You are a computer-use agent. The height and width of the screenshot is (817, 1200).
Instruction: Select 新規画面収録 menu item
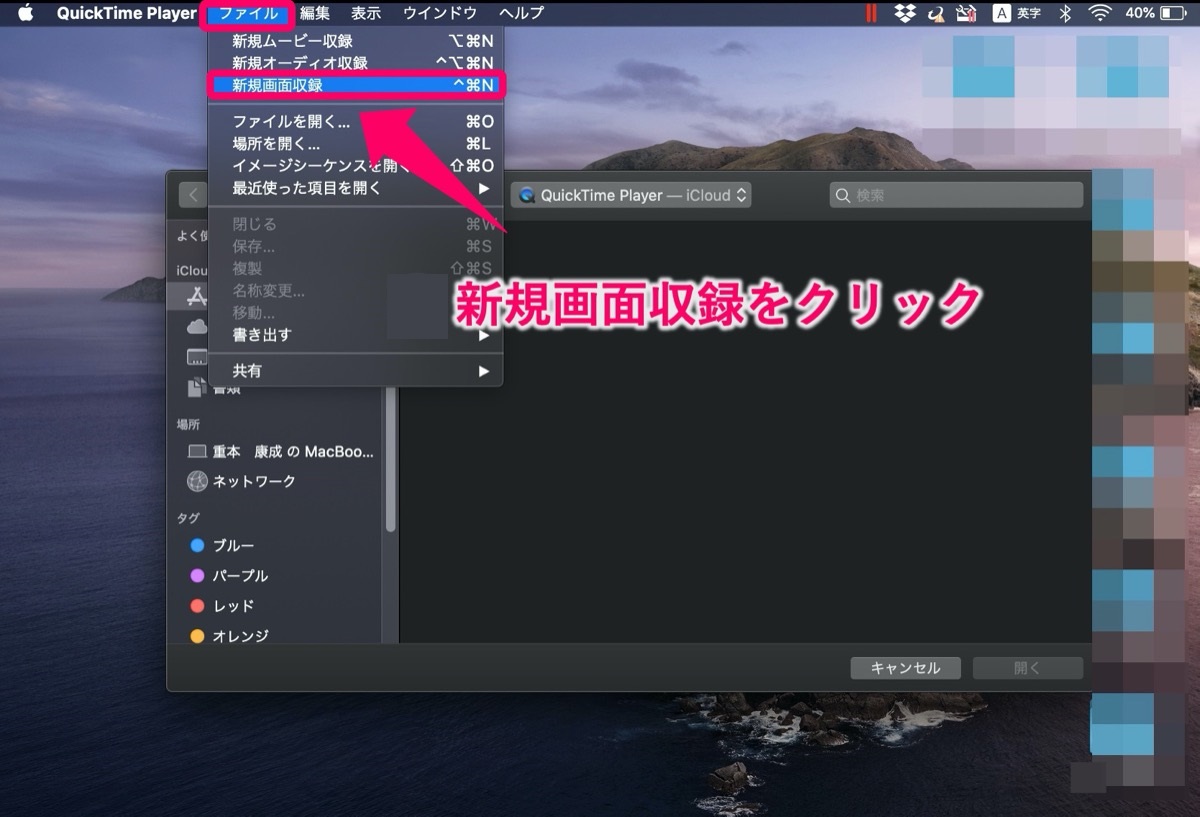(355, 85)
